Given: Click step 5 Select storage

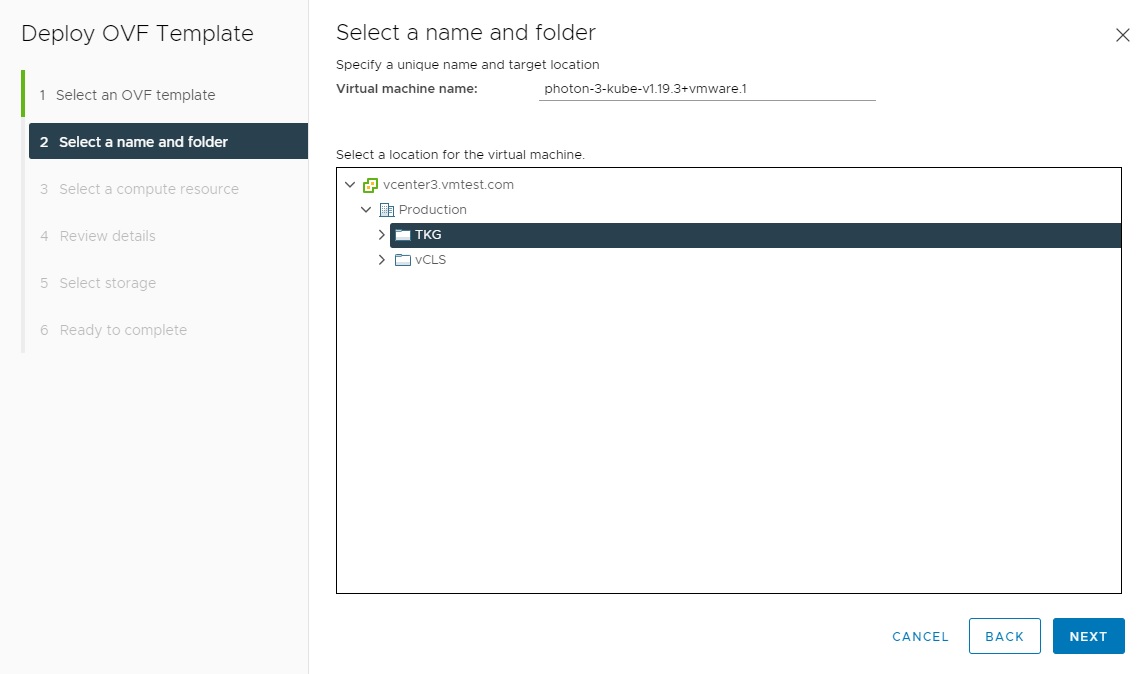Looking at the screenshot, I should (x=107, y=283).
